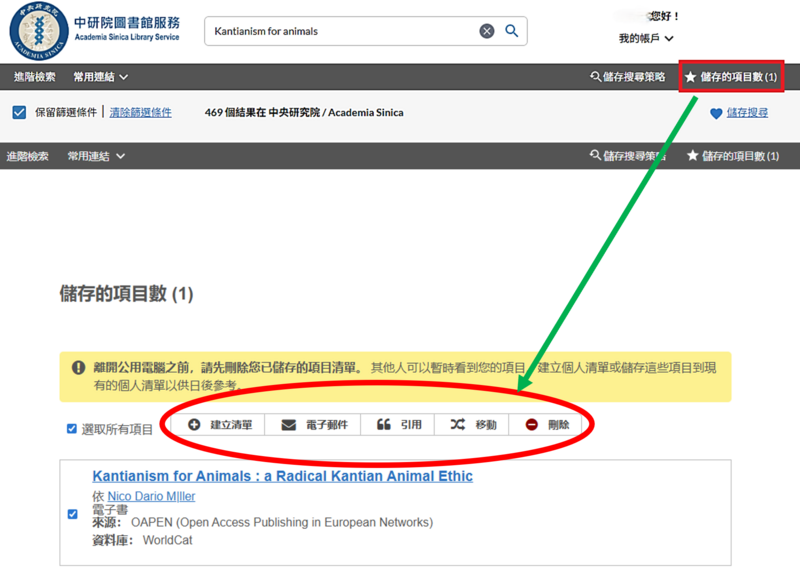The image size is (800, 583).
Task: Uncheck the Kantianism for Animals item checkbox
Action: (x=71, y=514)
